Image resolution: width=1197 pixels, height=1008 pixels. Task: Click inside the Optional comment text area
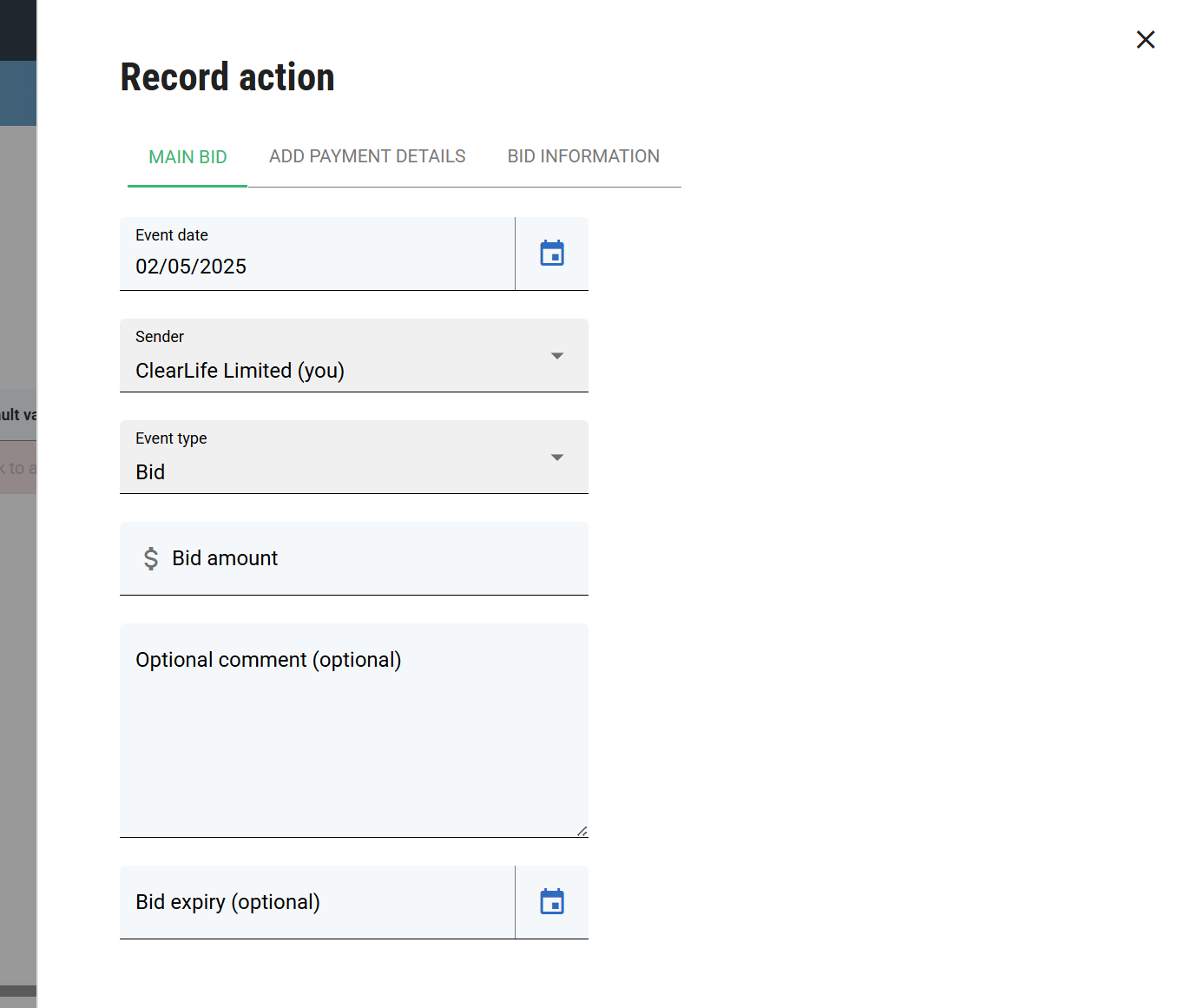(x=353, y=738)
